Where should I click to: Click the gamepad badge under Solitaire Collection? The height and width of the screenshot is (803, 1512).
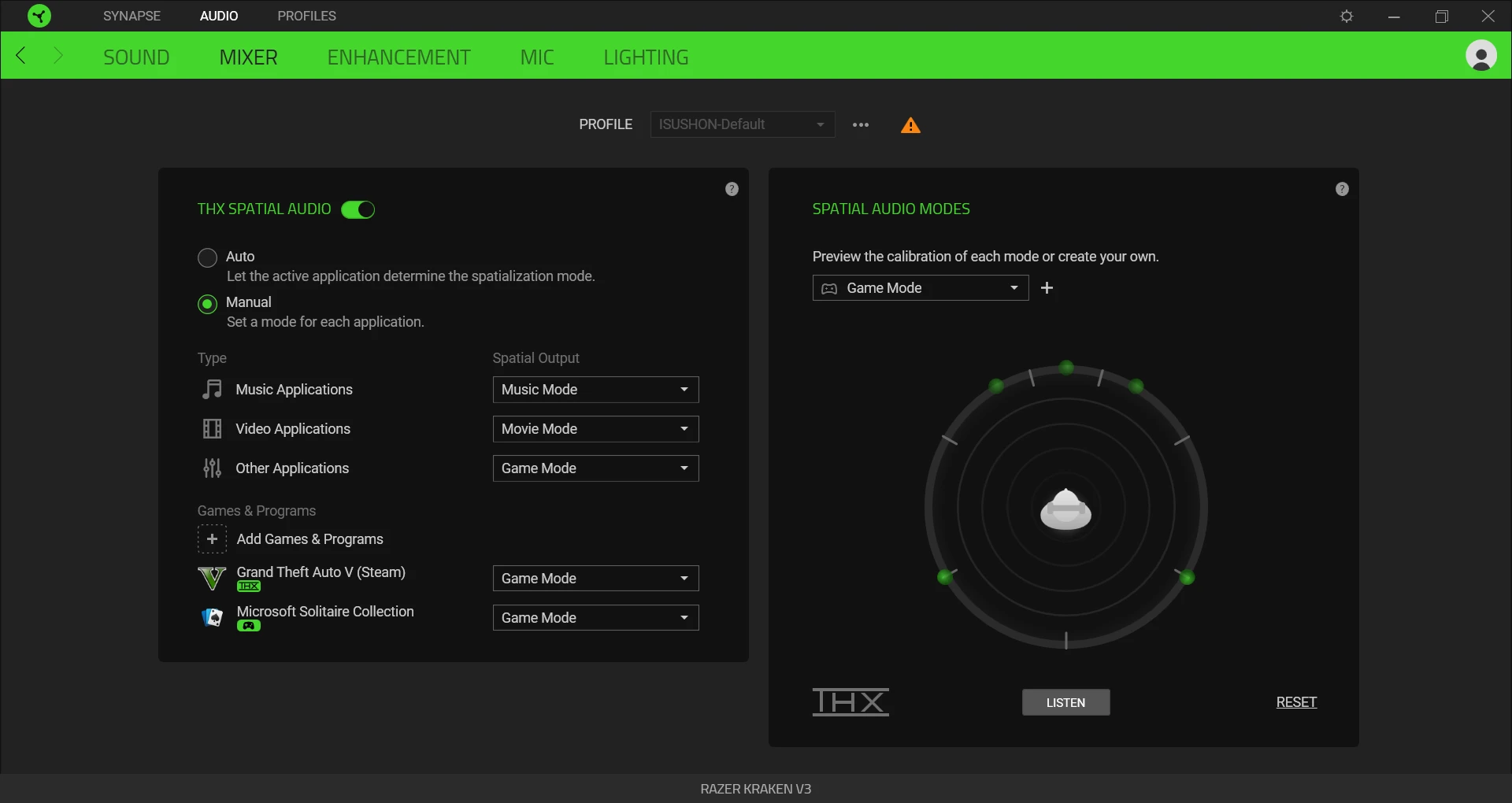click(249, 626)
